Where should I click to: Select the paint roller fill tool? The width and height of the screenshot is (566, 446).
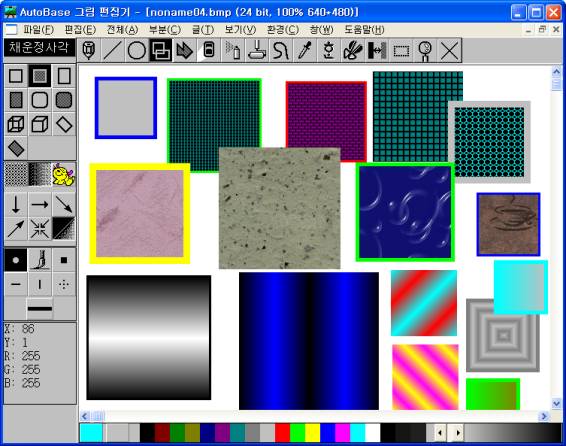257,50
